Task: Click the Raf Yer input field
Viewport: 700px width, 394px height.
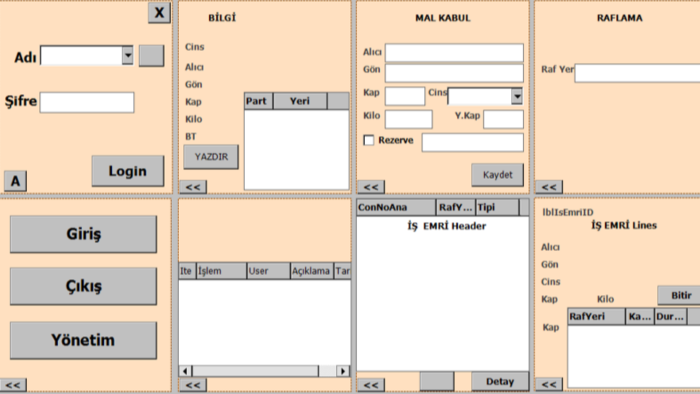Action: click(638, 73)
